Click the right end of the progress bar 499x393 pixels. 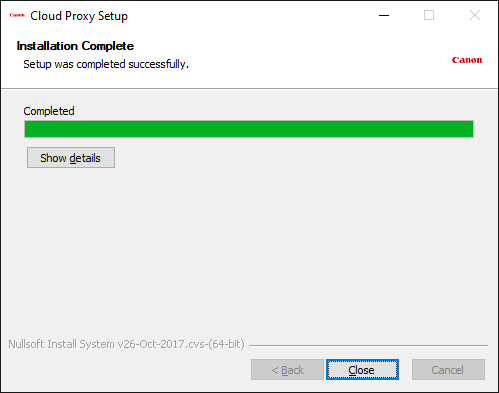click(468, 129)
